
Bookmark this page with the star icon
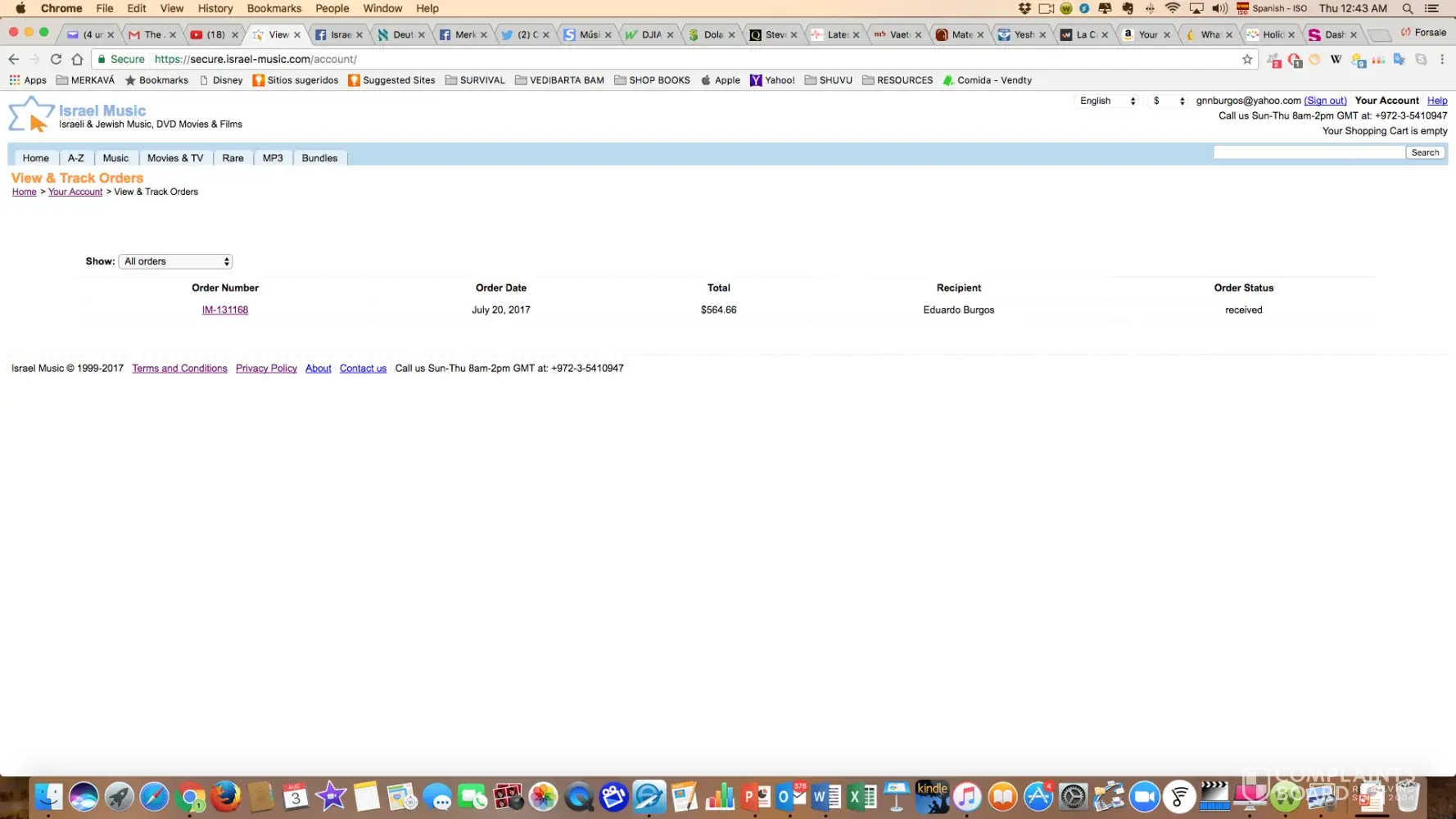(x=1246, y=59)
